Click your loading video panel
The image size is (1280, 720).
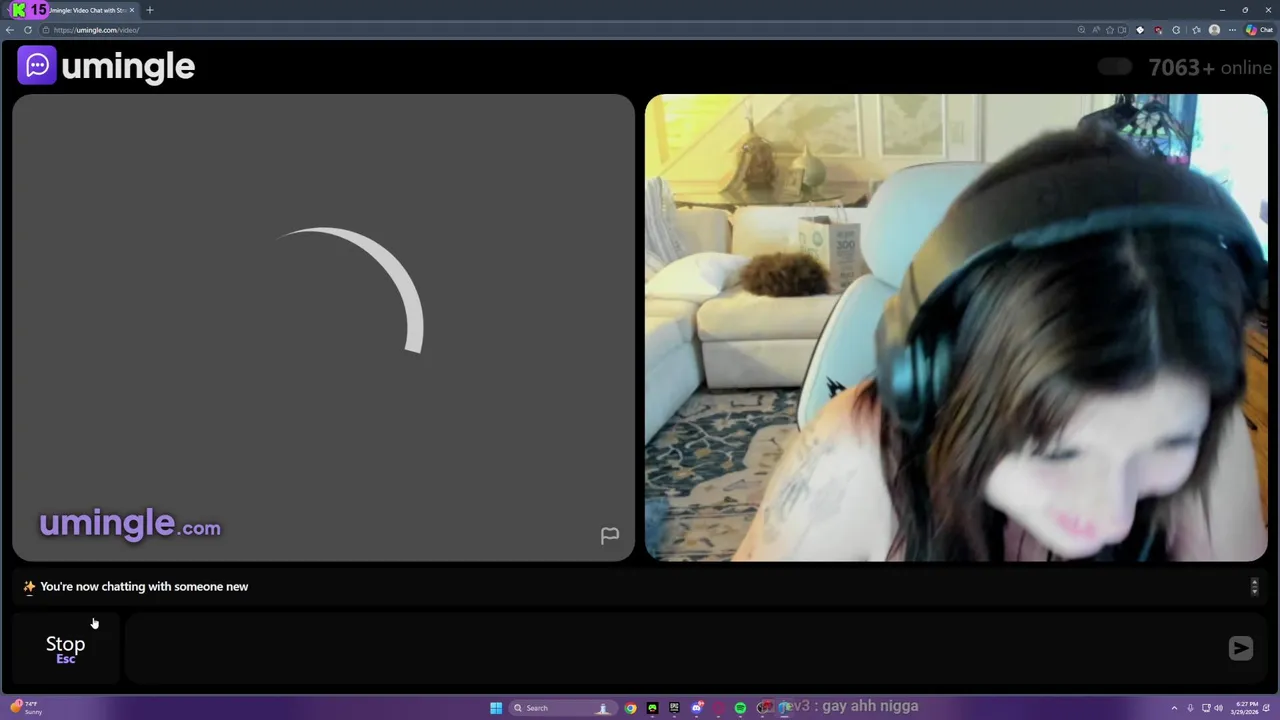coord(323,328)
